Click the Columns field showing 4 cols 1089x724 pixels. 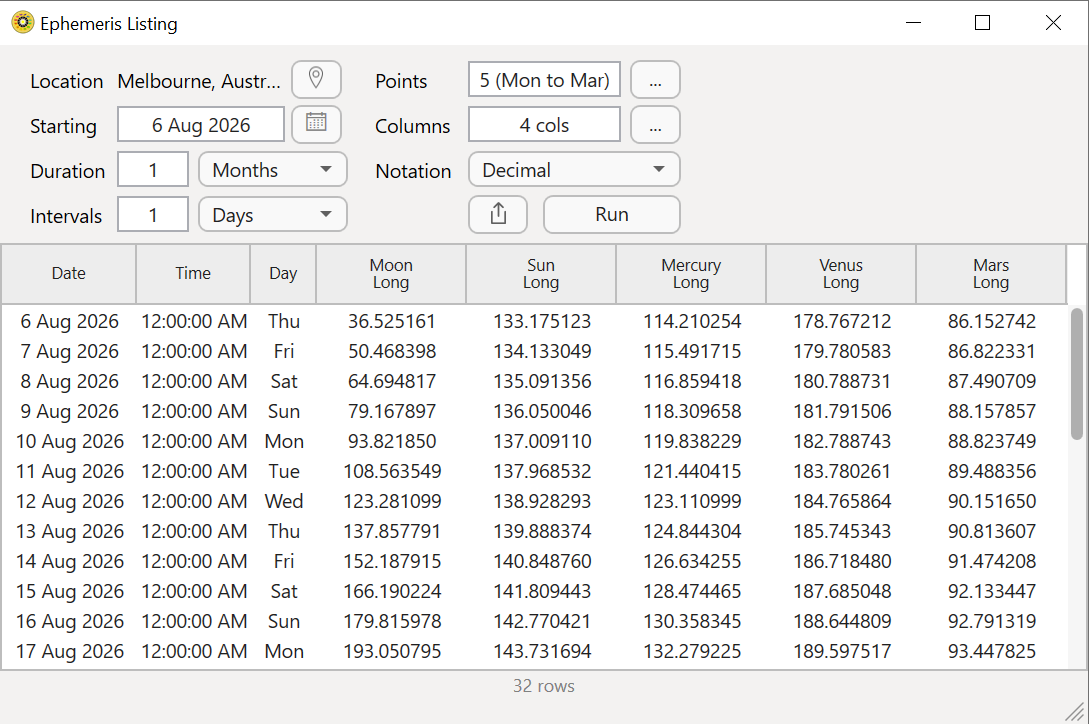click(544, 124)
